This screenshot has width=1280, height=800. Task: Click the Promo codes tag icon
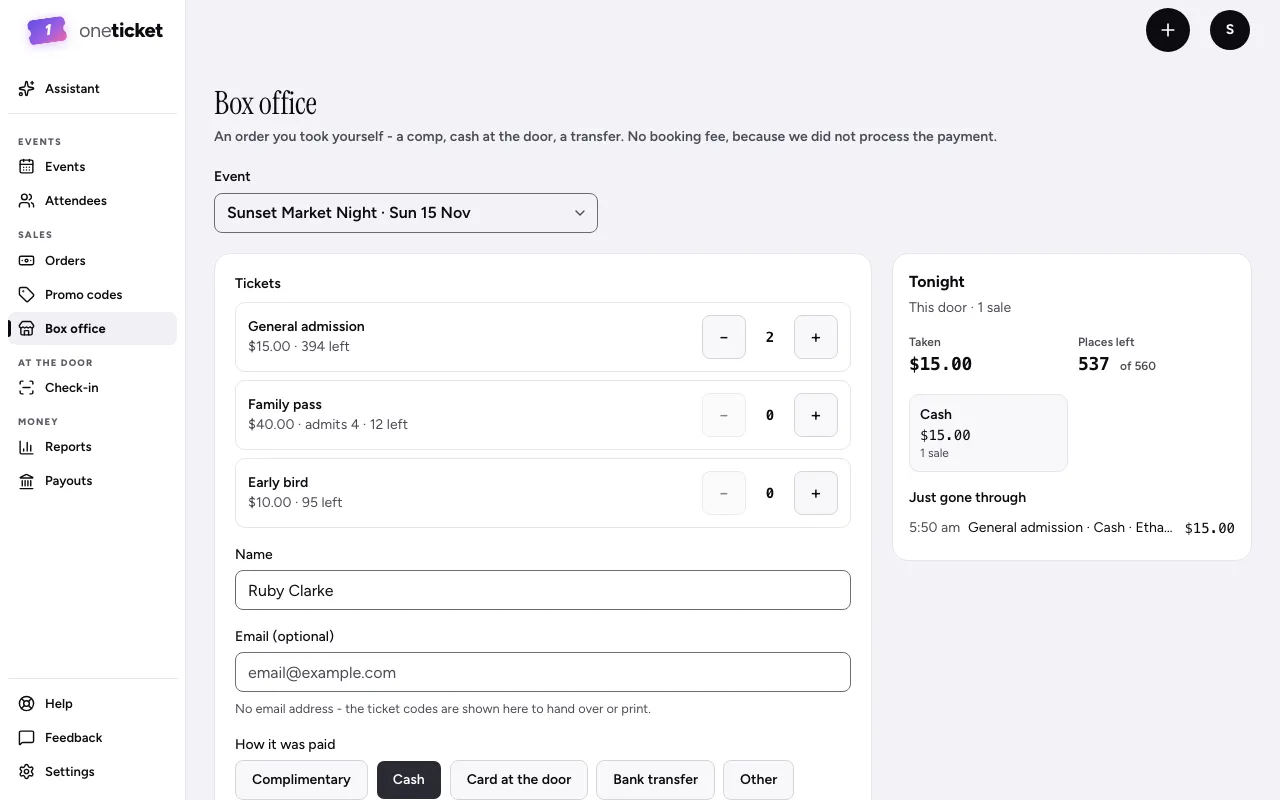pos(27,295)
